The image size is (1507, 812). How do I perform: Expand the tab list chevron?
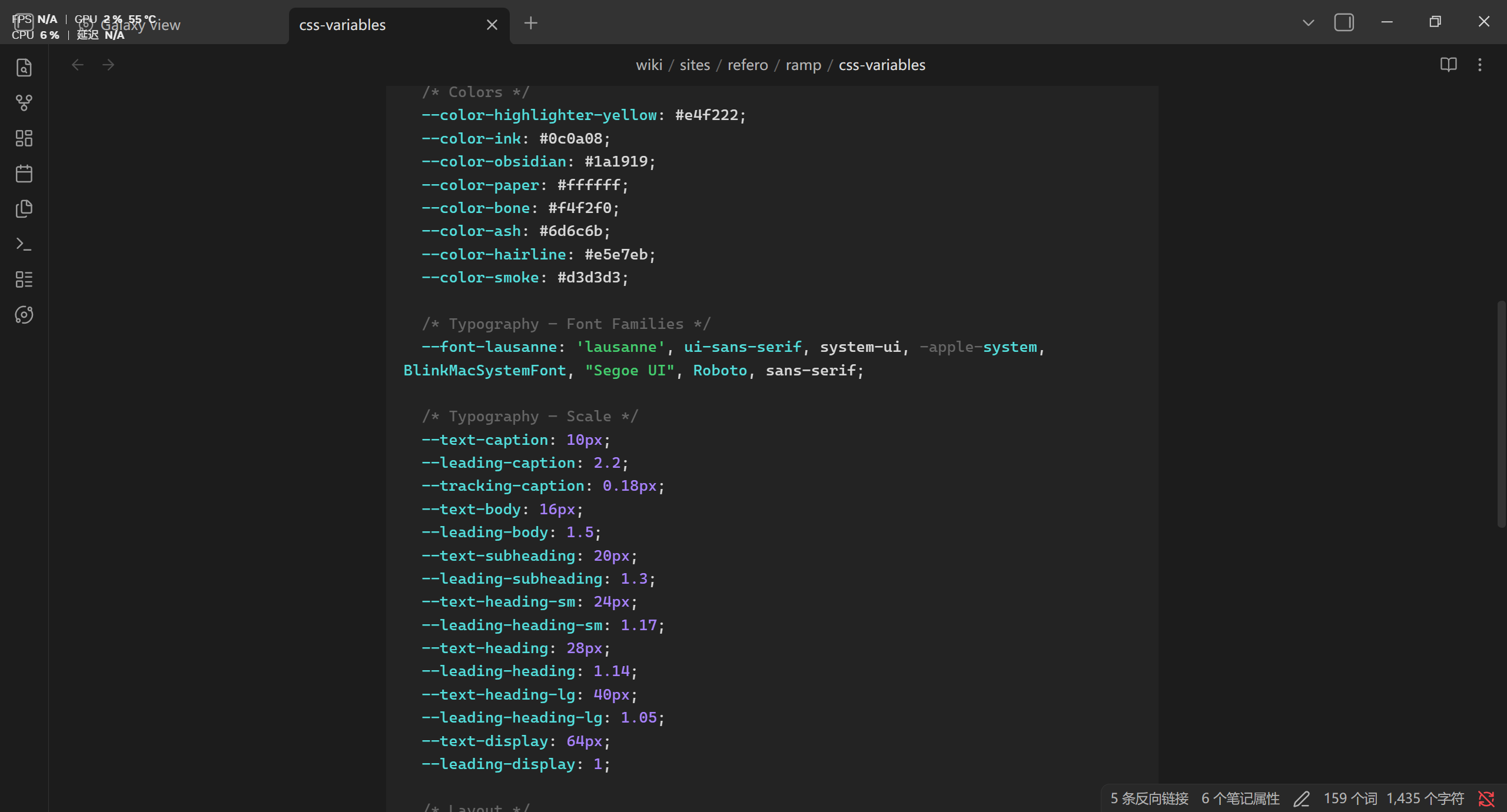click(x=1308, y=24)
